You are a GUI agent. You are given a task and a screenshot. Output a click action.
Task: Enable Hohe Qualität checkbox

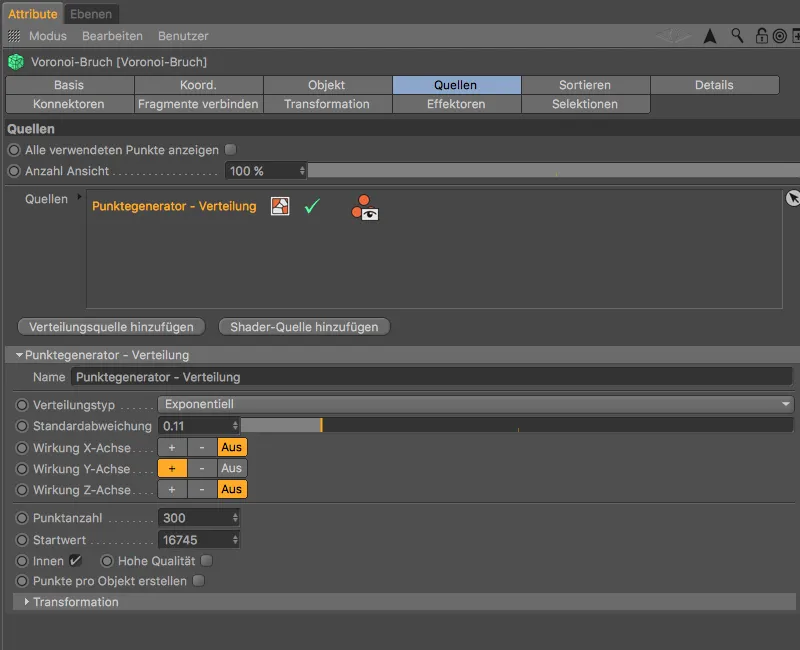pos(207,561)
